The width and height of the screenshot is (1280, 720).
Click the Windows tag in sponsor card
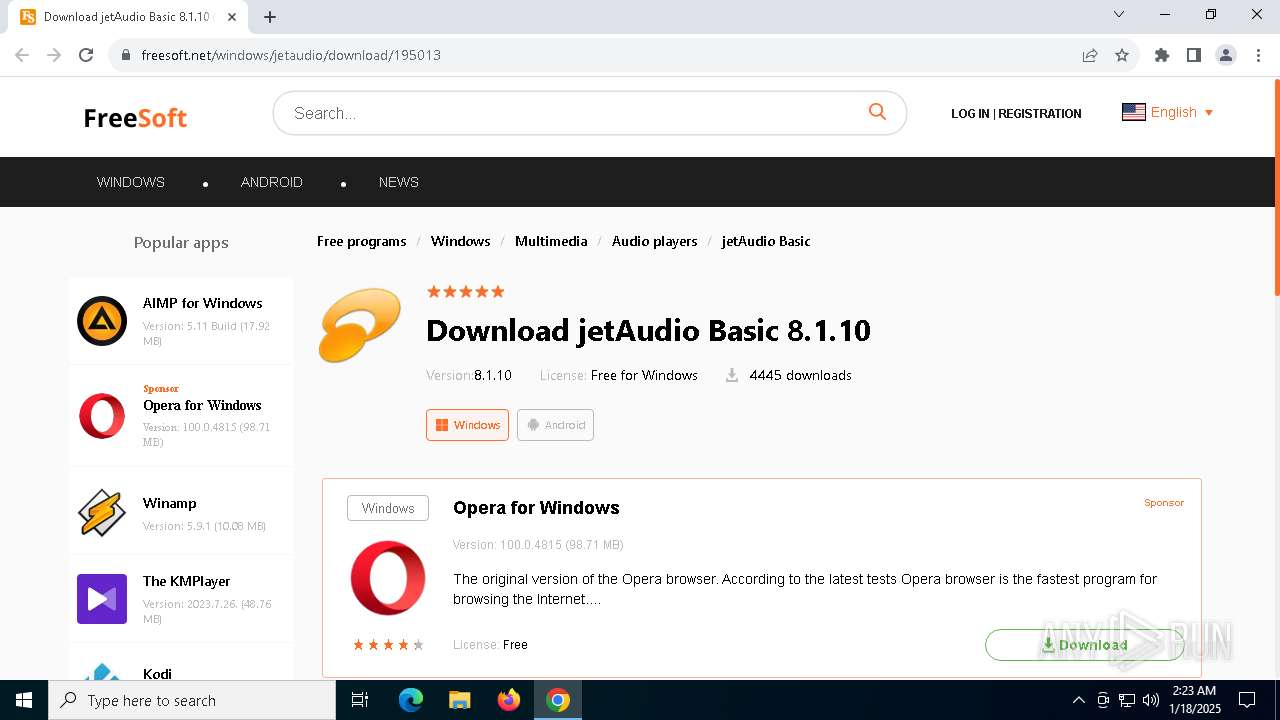(x=388, y=508)
